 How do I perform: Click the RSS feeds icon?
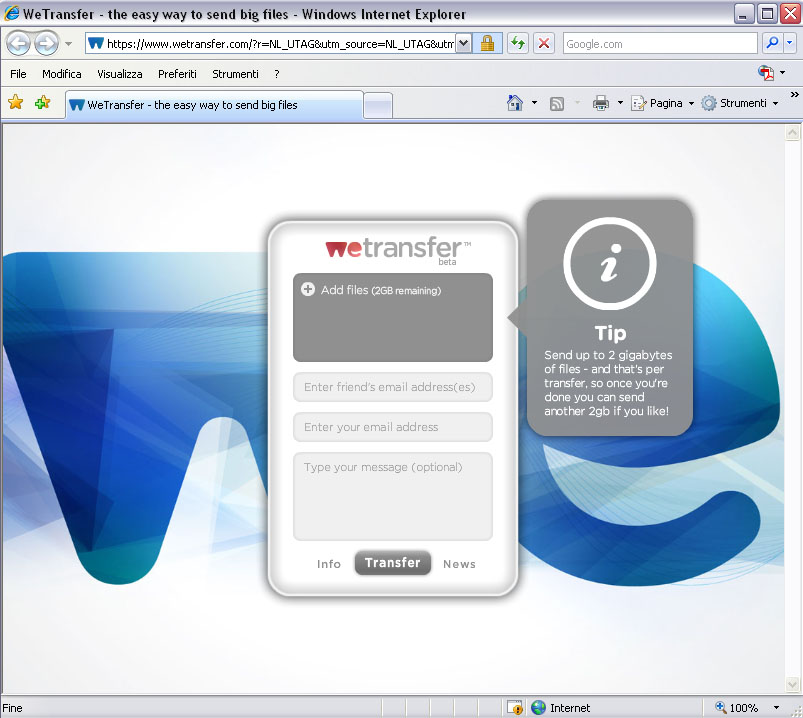557,103
